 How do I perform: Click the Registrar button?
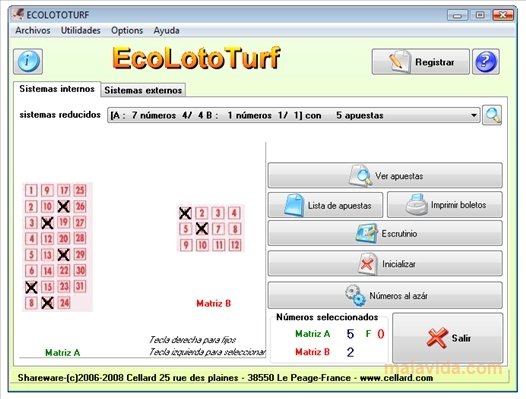(420, 62)
